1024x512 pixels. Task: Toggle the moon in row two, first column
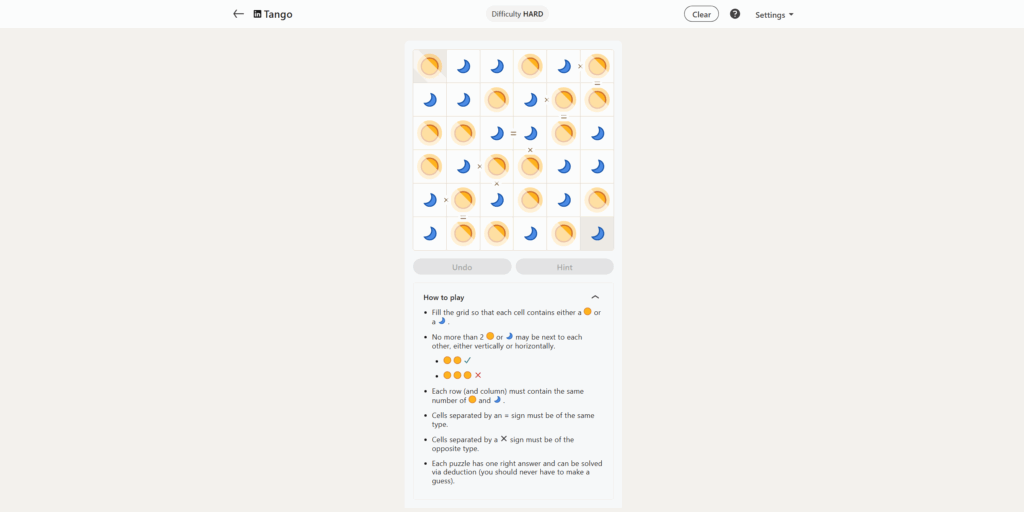[x=430, y=100]
